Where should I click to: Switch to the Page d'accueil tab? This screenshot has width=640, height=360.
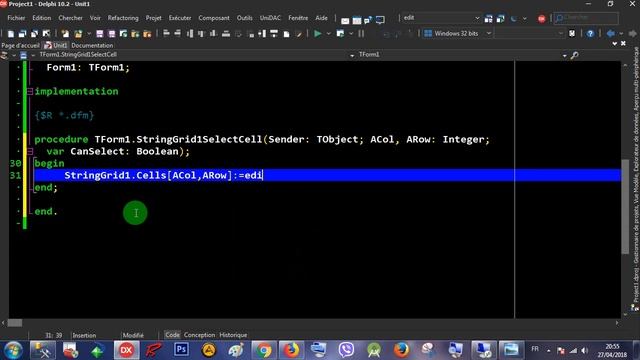[x=20, y=45]
